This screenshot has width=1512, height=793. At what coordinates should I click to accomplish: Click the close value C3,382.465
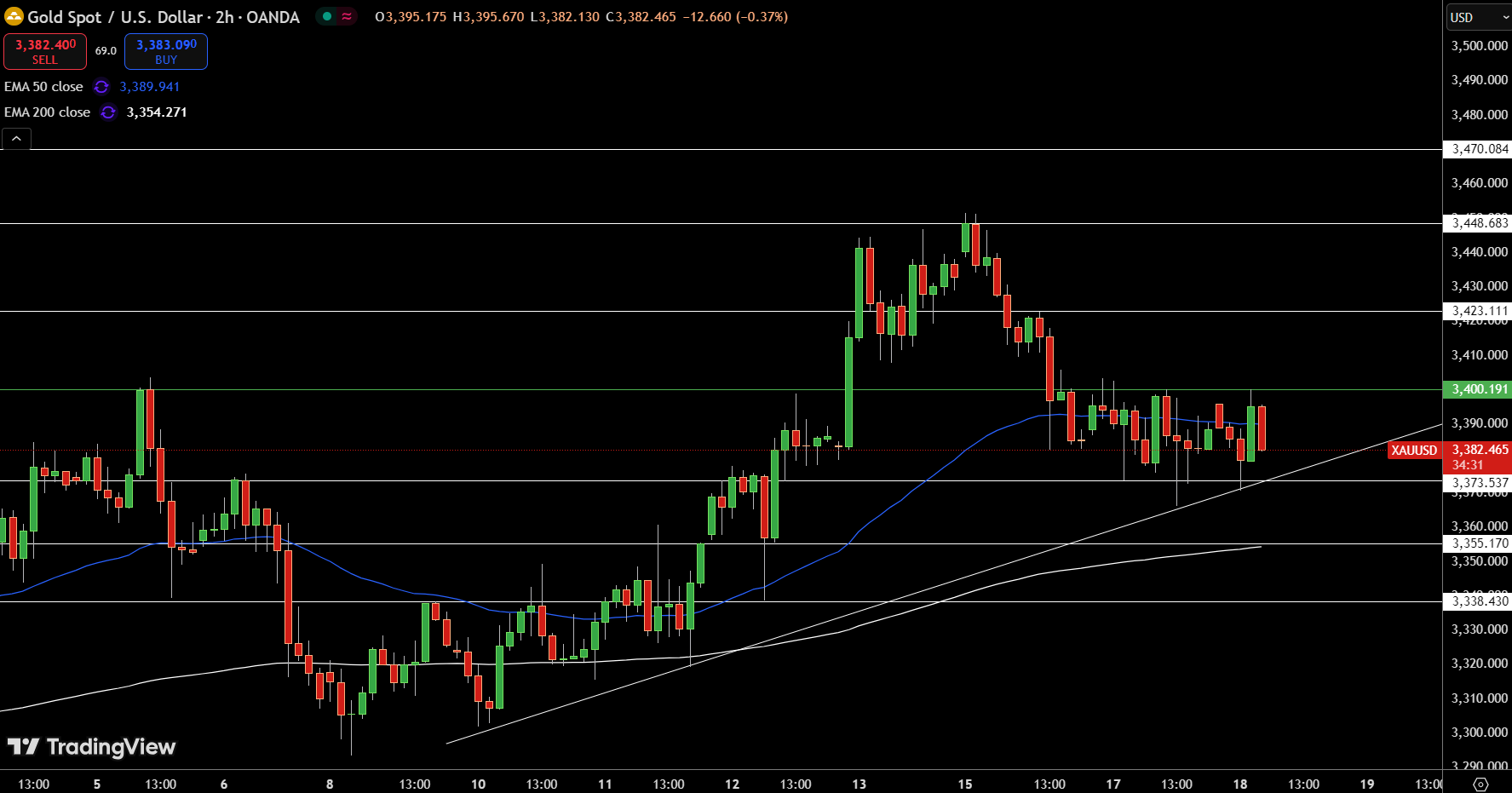[x=641, y=17]
